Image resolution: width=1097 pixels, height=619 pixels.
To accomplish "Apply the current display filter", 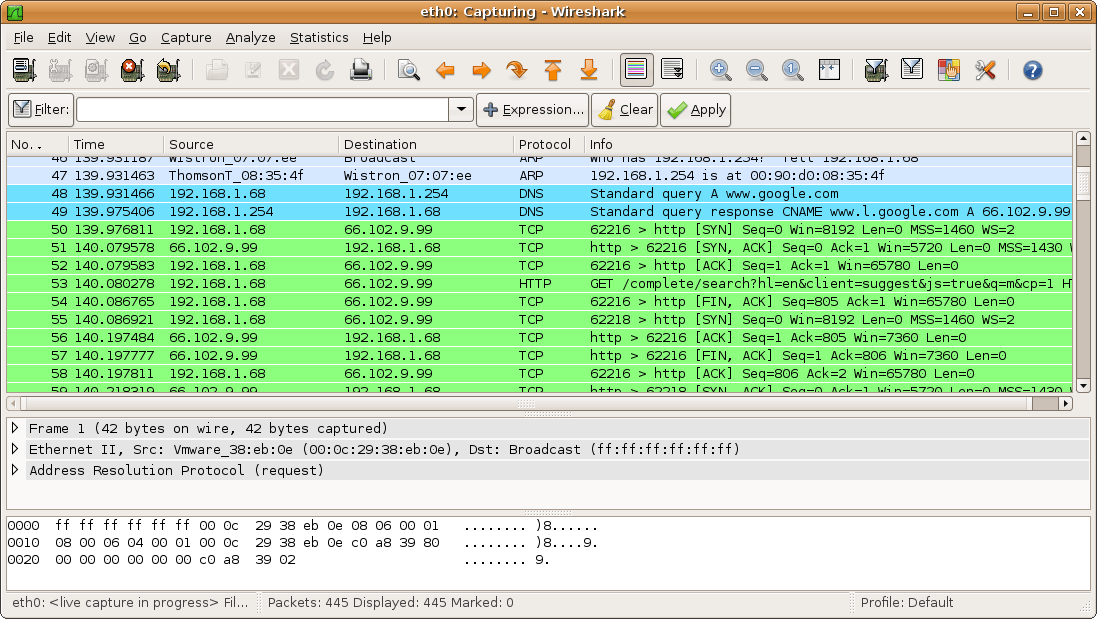I will click(695, 109).
